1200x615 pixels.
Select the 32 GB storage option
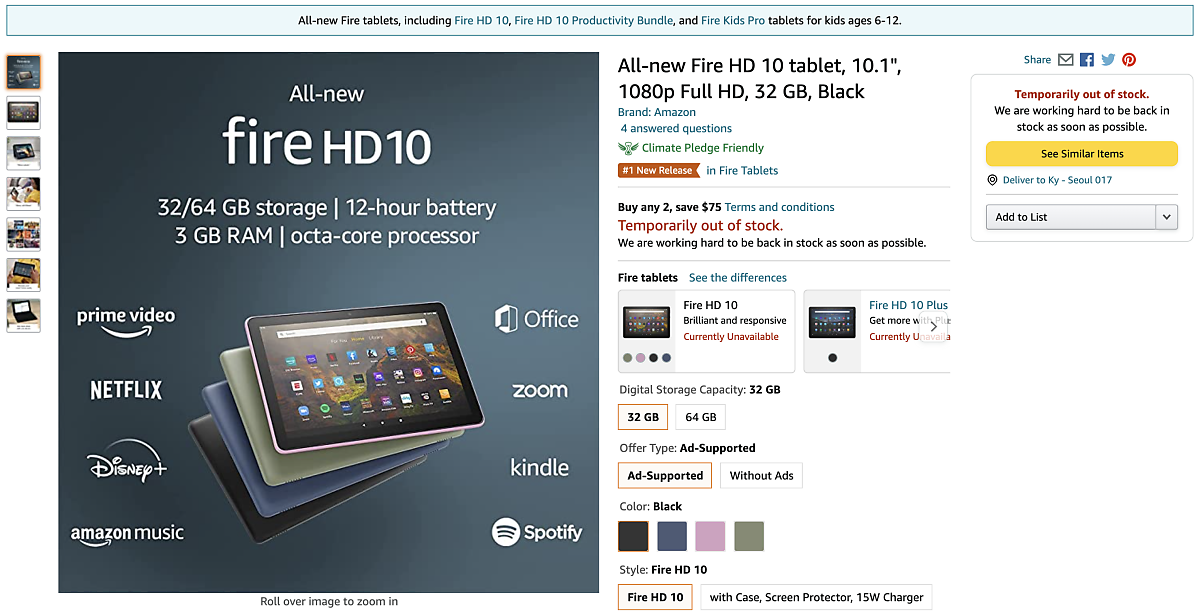(643, 417)
